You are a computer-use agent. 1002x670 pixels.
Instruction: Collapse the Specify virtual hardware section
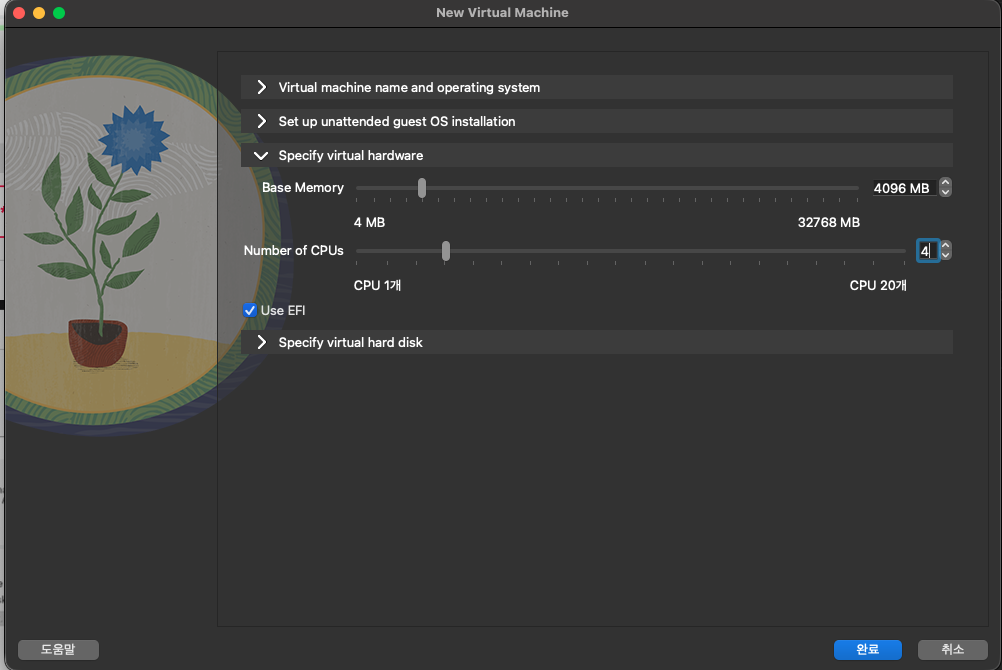596,155
